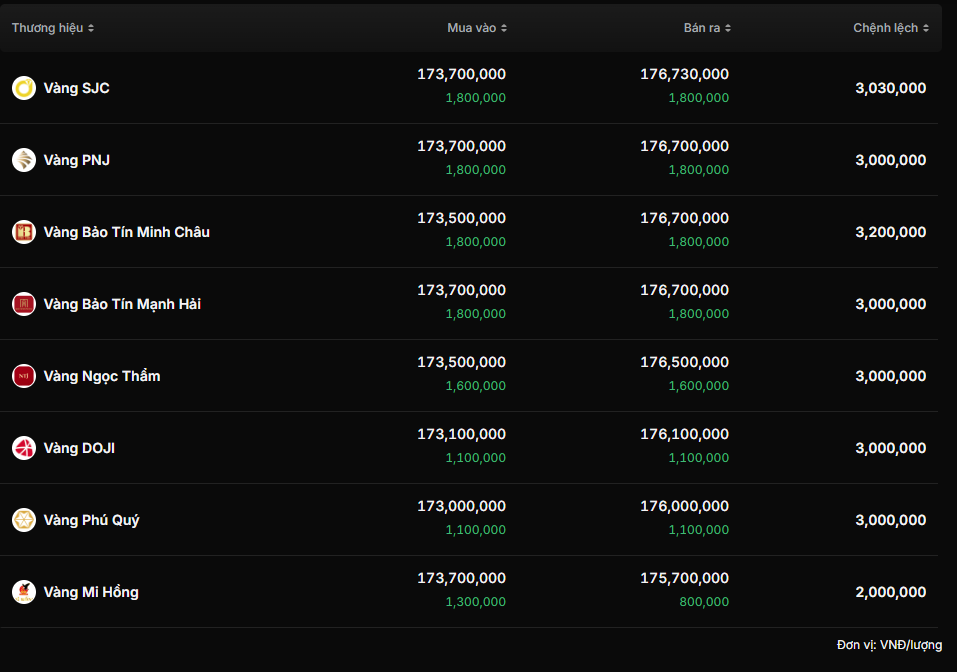Click Phú Quý buy price 173,000,000
This screenshot has width=957, height=672.
coord(461,506)
